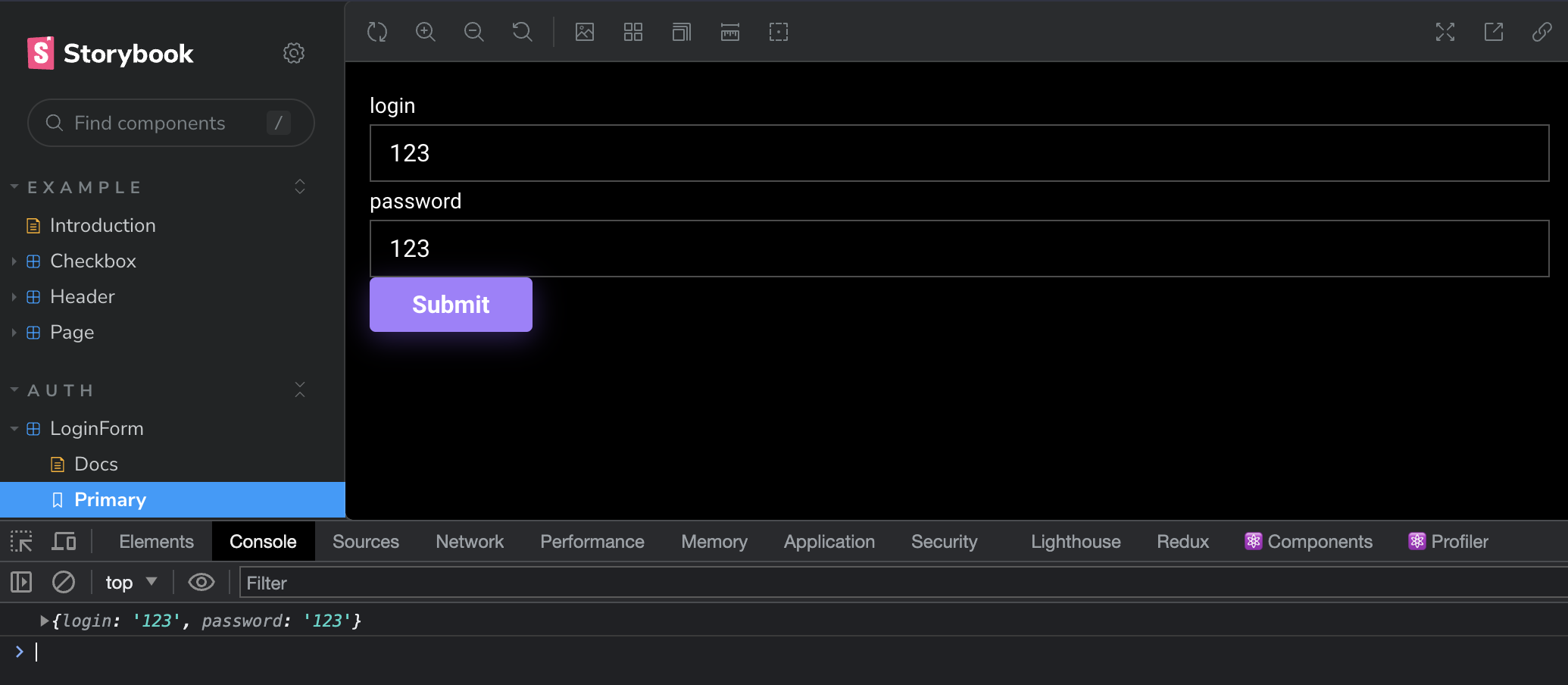The image size is (1568, 685).
Task: Zoom out on the story canvas
Action: [474, 32]
